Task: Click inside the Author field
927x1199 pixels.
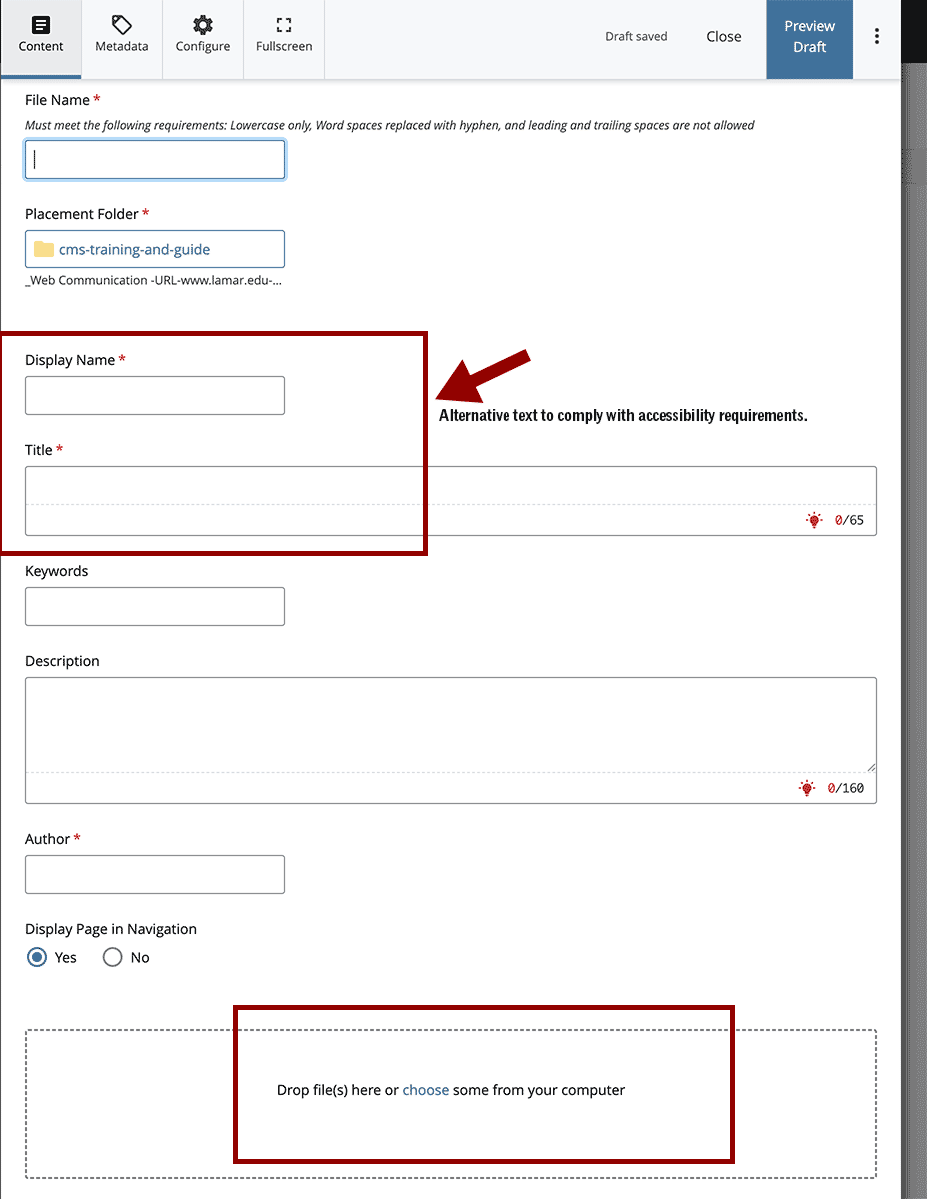Action: click(154, 874)
